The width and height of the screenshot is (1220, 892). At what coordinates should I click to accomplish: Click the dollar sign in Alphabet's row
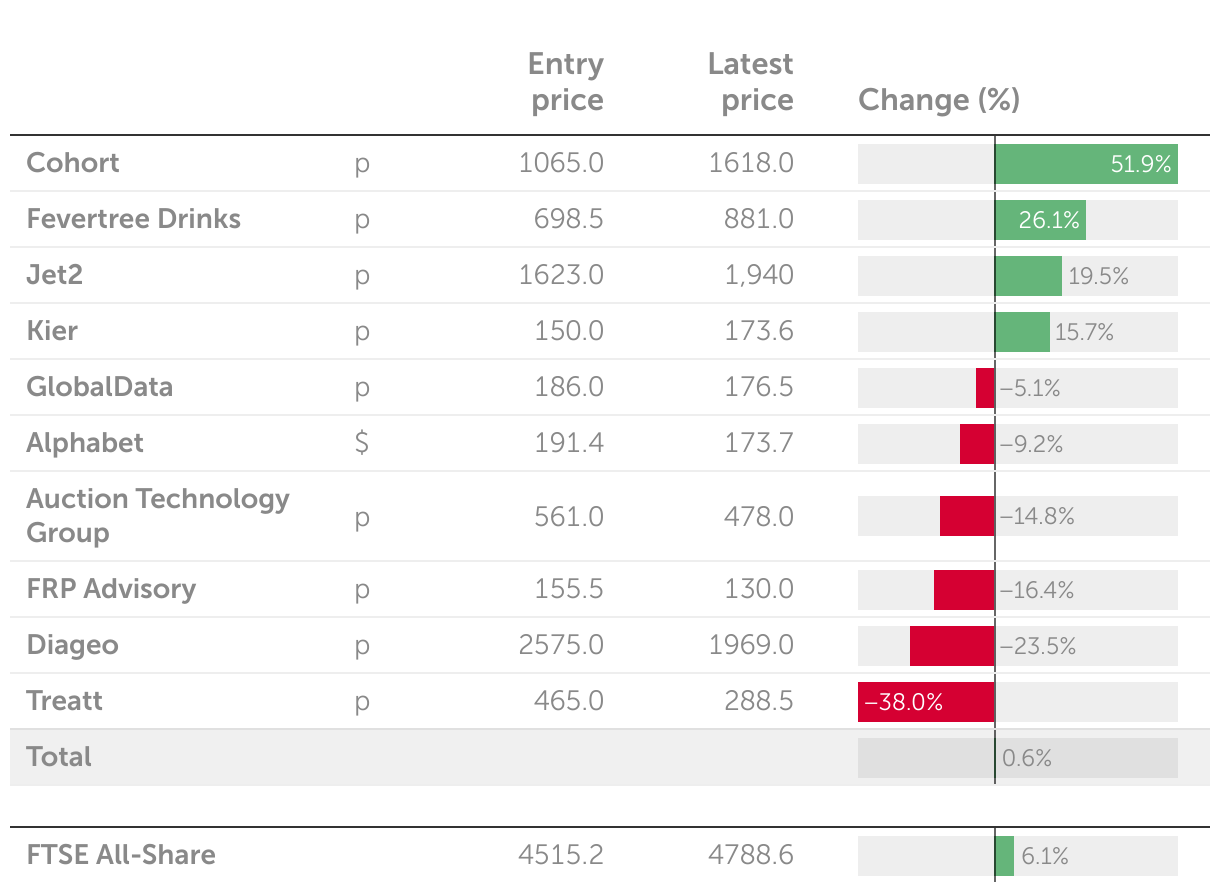tap(362, 443)
